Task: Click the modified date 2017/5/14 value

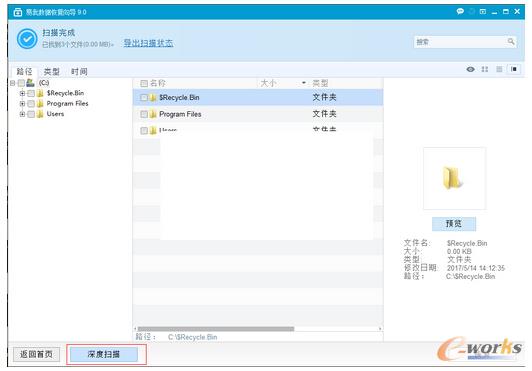Action: click(476, 268)
